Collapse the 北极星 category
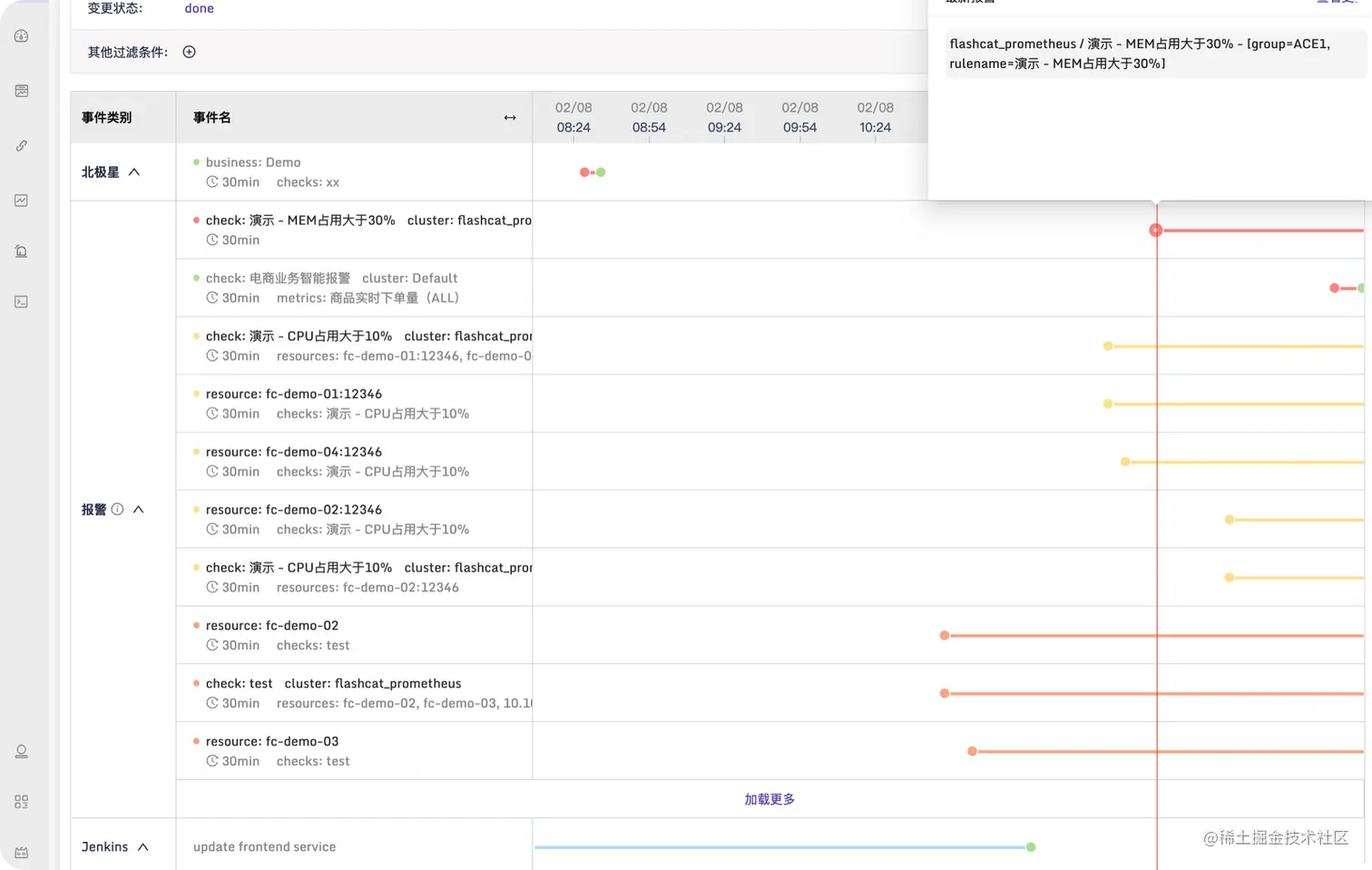 tap(134, 172)
